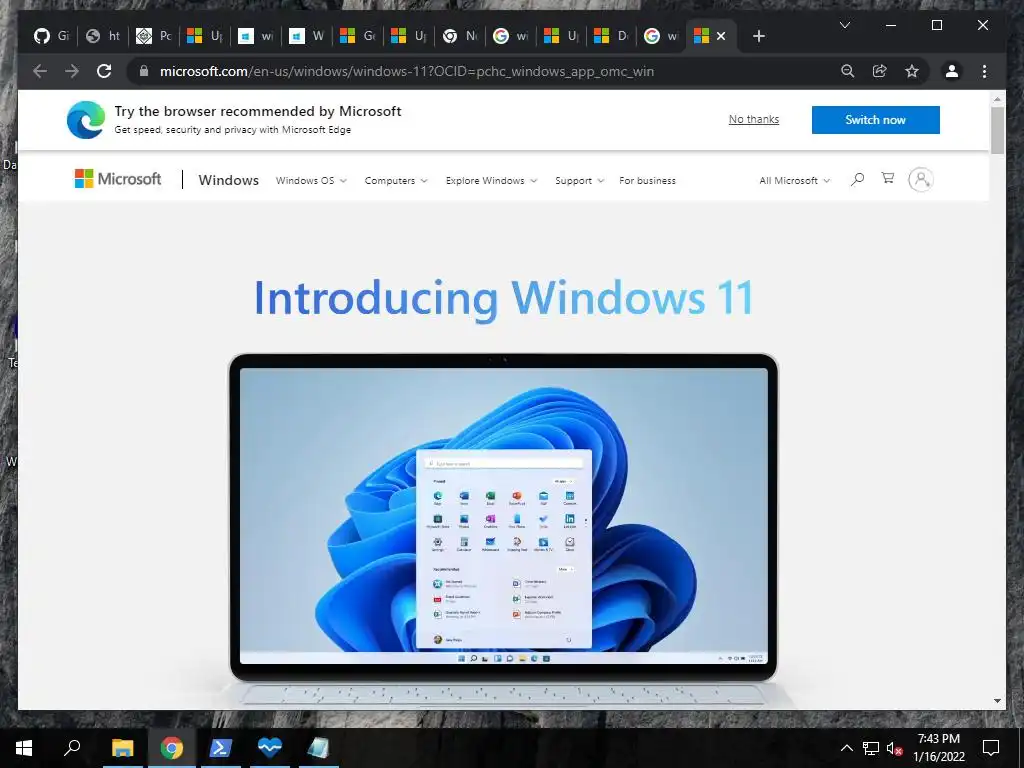The height and width of the screenshot is (768, 1024).
Task: Open File Explorer from taskbar
Action: click(x=122, y=748)
